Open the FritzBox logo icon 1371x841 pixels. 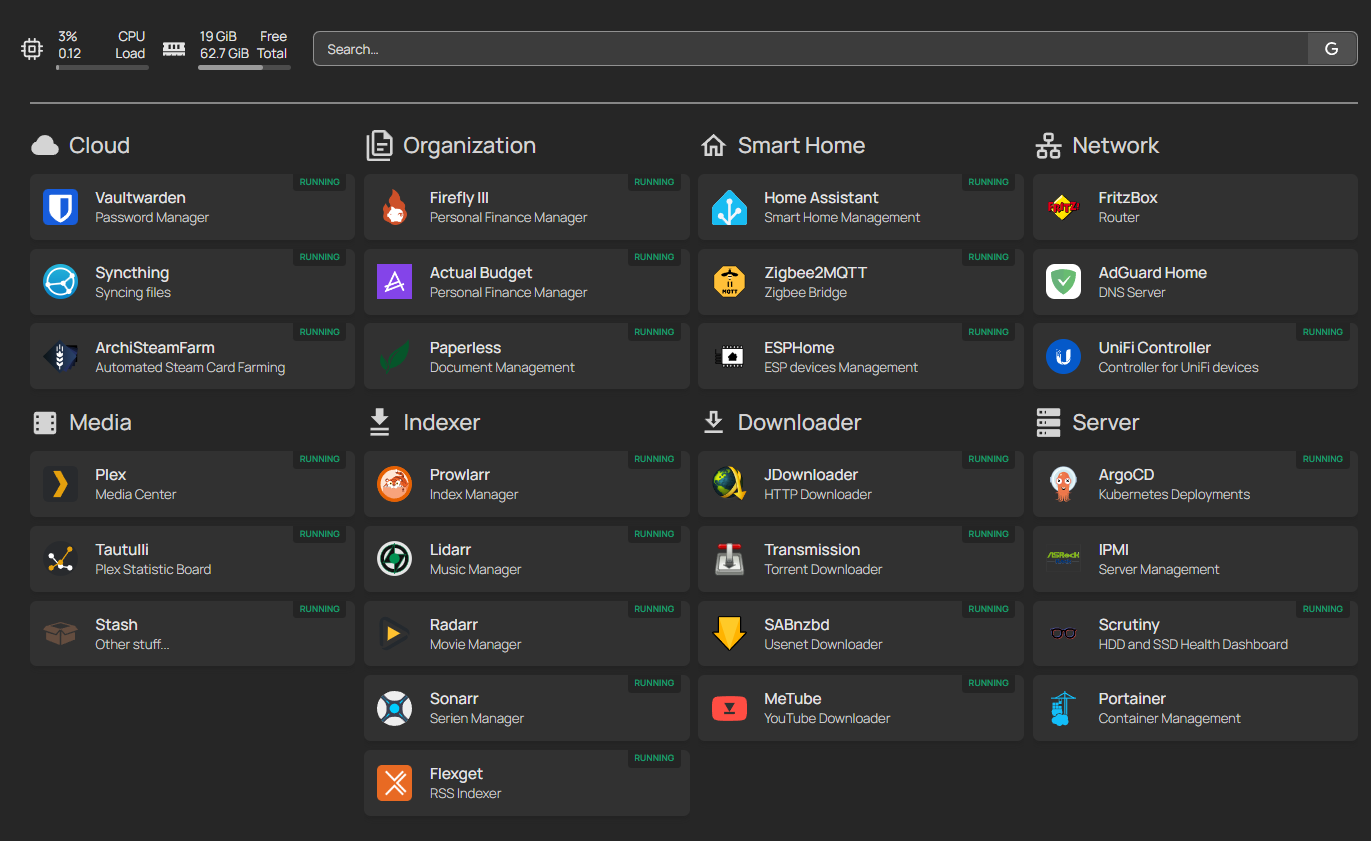tap(1063, 207)
